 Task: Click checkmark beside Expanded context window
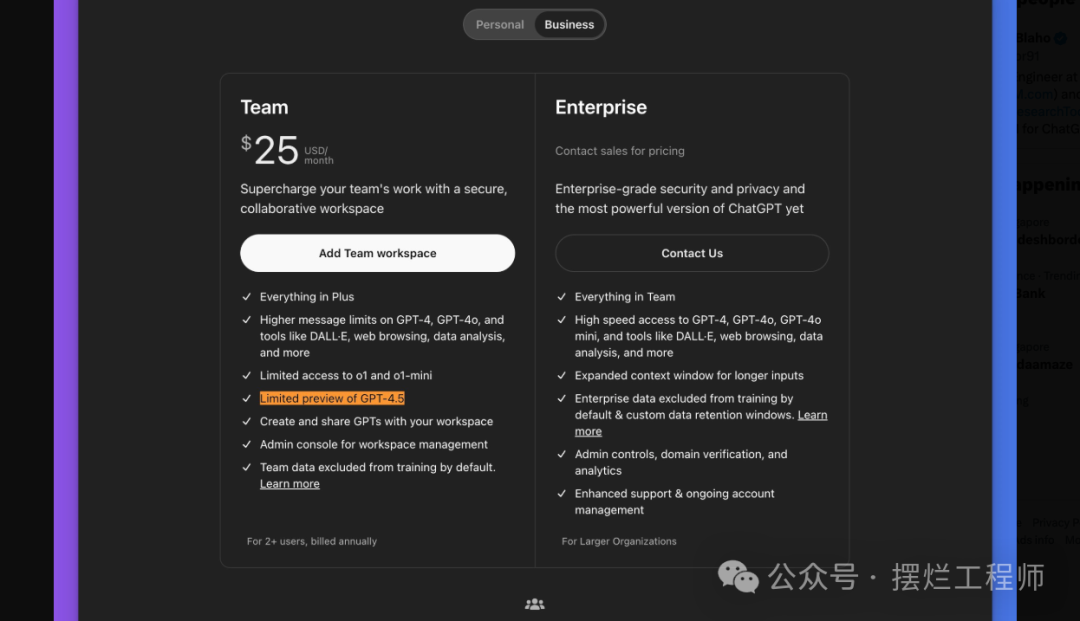561,376
